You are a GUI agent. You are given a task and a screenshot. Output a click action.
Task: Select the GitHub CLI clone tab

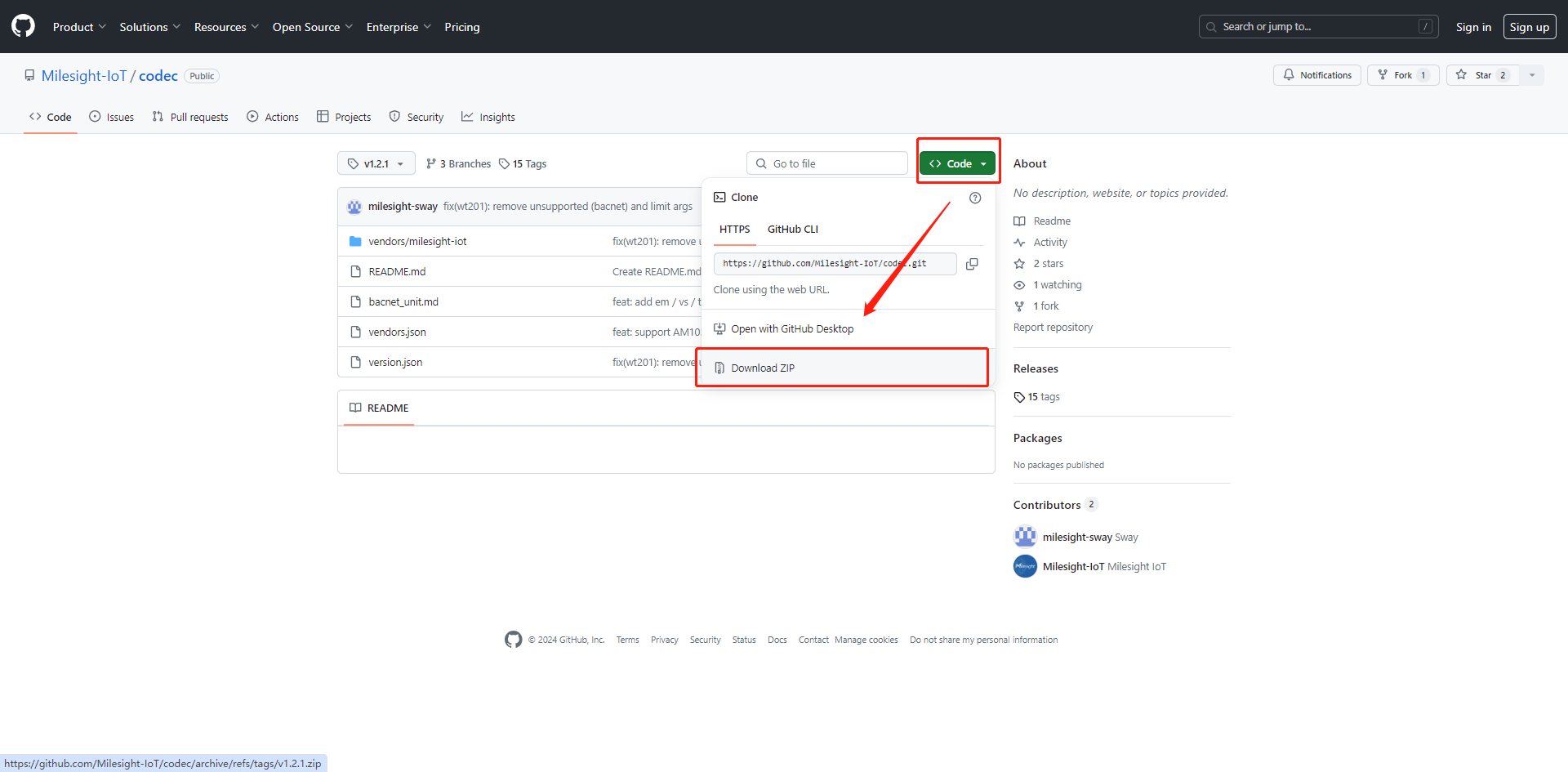[792, 230]
